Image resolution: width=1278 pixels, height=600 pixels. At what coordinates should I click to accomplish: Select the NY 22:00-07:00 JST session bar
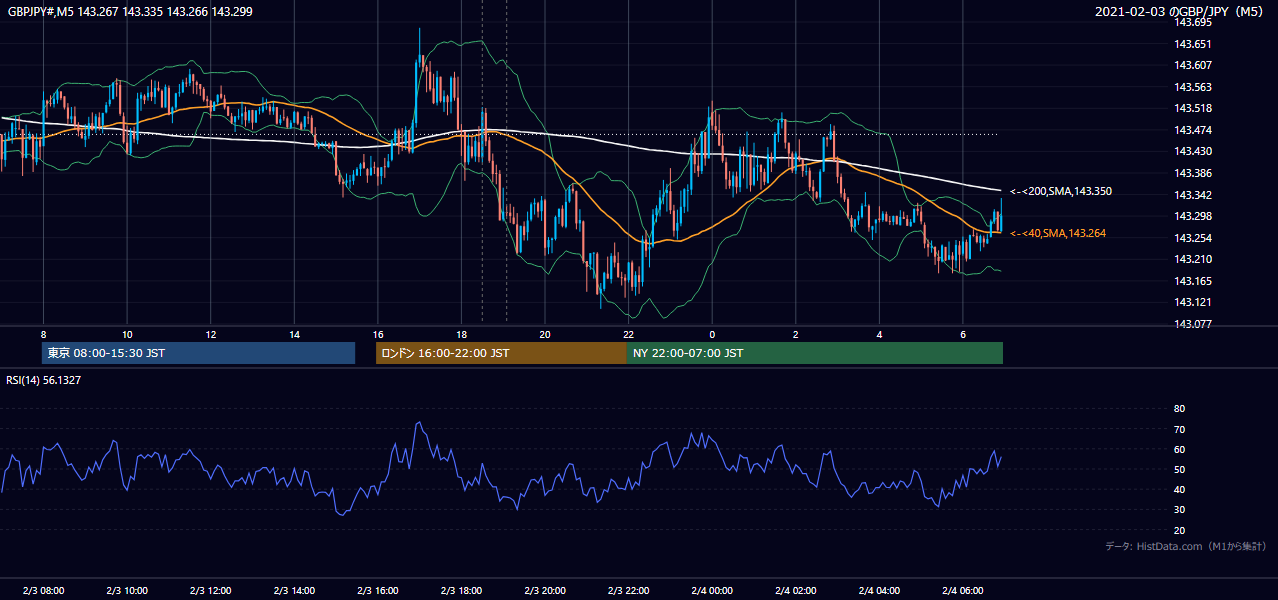[x=815, y=353]
